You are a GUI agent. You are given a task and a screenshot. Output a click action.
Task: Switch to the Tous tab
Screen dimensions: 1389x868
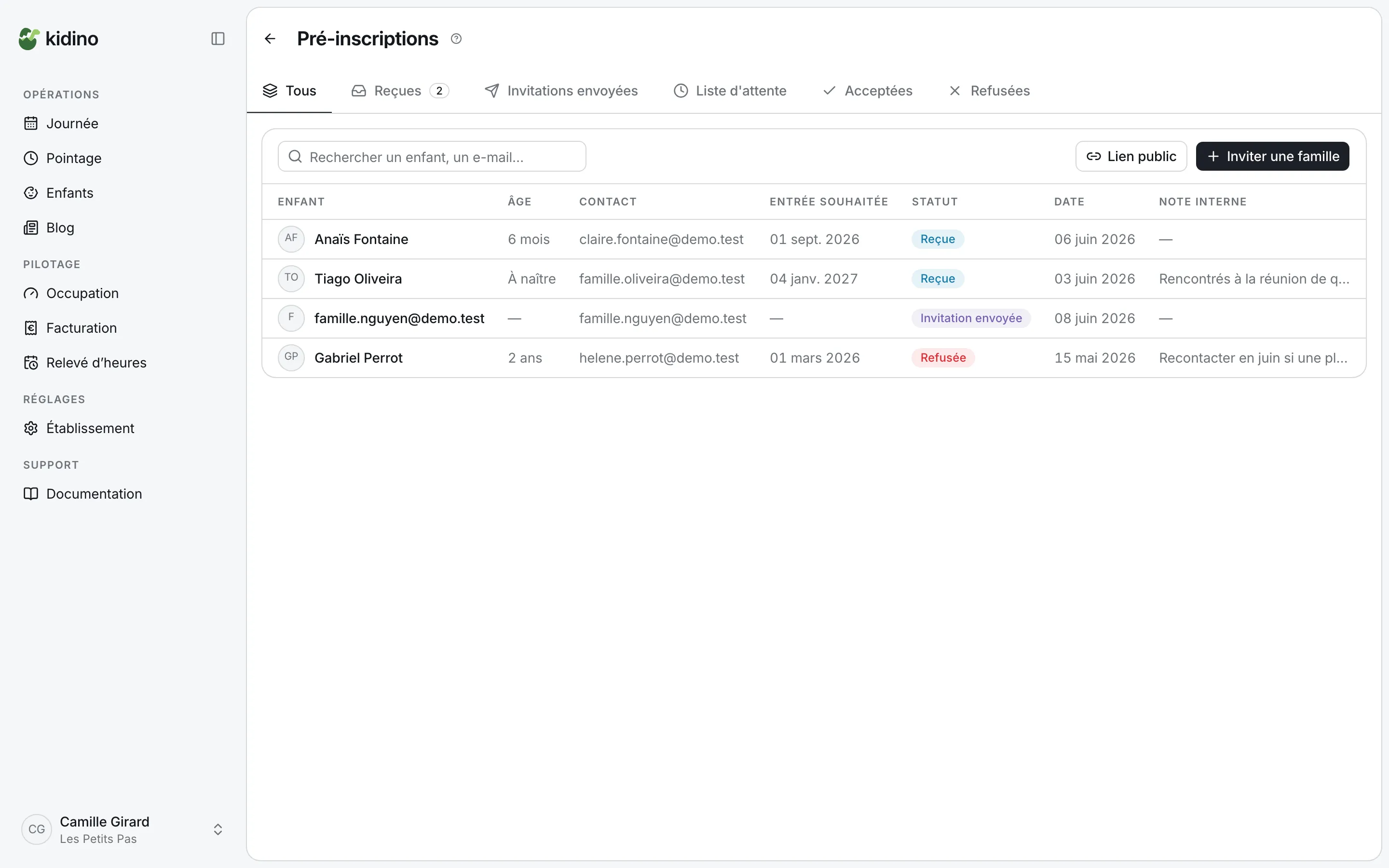289,91
